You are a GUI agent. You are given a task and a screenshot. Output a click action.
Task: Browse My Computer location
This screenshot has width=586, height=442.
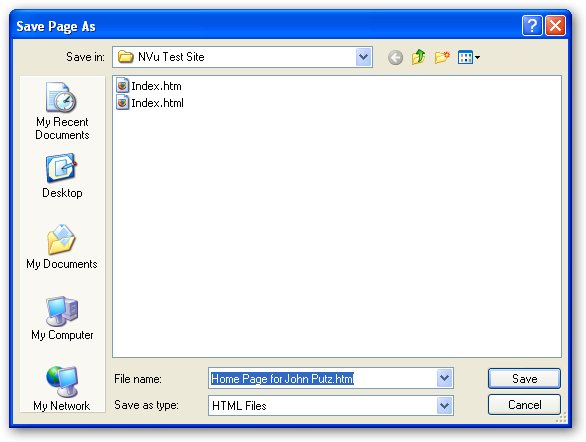click(x=62, y=318)
